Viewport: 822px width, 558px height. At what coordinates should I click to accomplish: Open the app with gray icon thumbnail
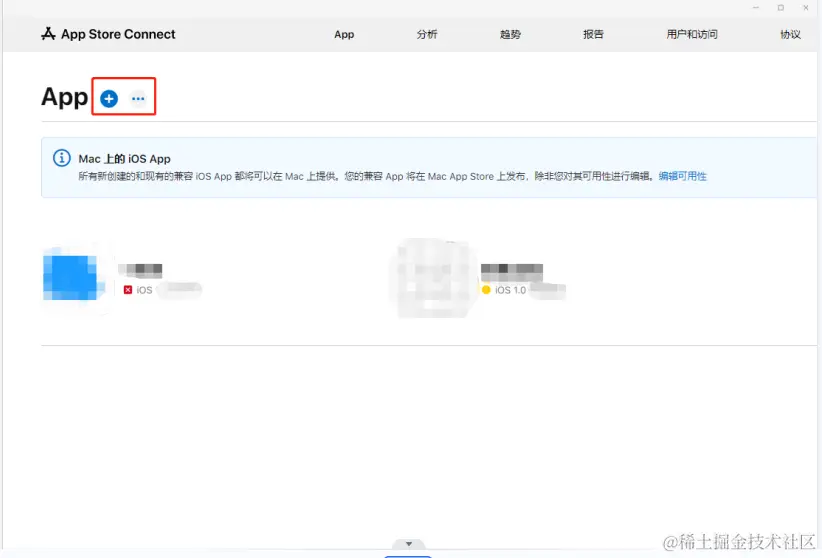pos(433,278)
